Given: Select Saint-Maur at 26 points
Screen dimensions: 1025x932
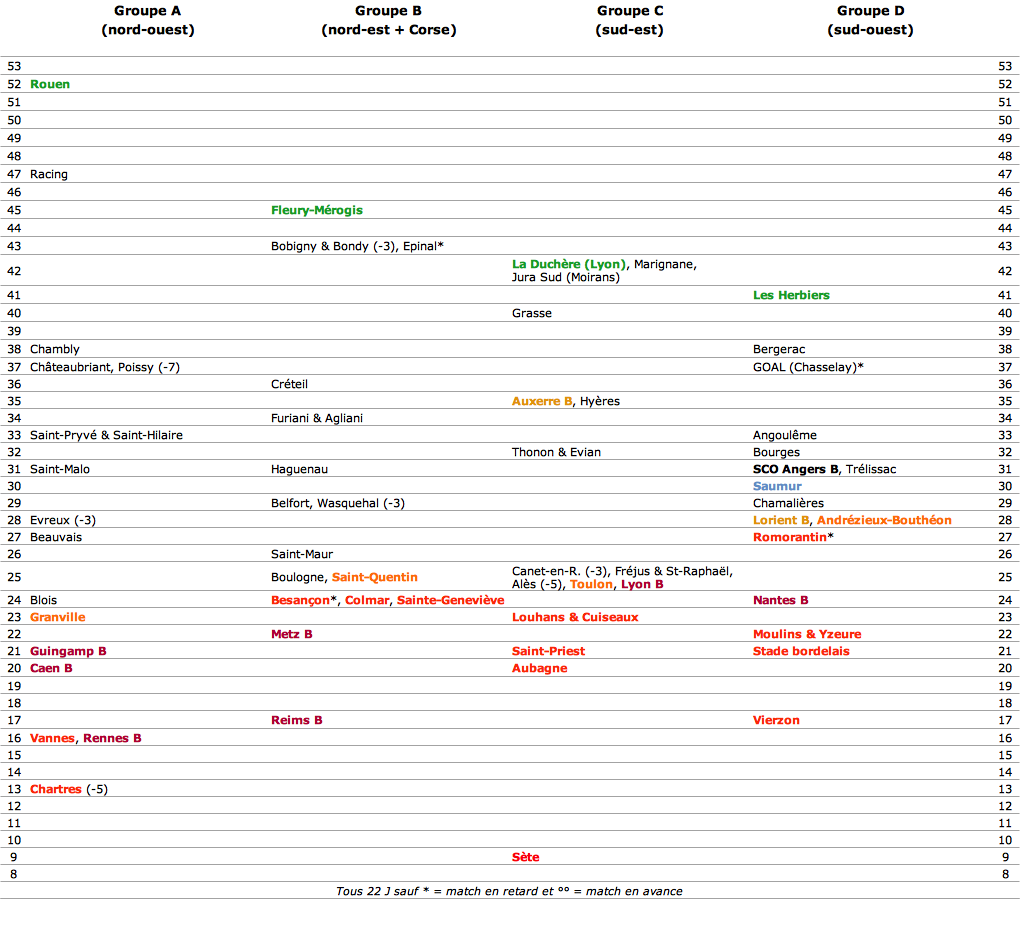Looking at the screenshot, I should [x=302, y=554].
